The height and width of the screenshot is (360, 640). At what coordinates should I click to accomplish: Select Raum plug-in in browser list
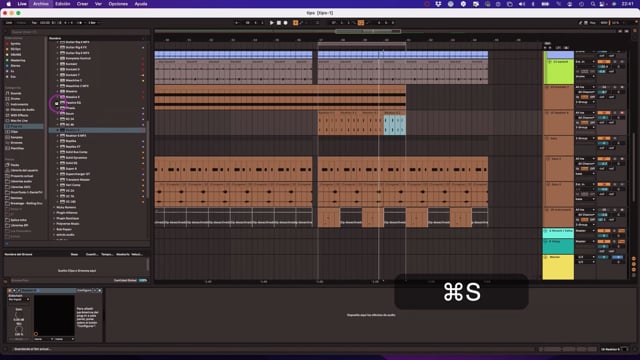(x=70, y=113)
